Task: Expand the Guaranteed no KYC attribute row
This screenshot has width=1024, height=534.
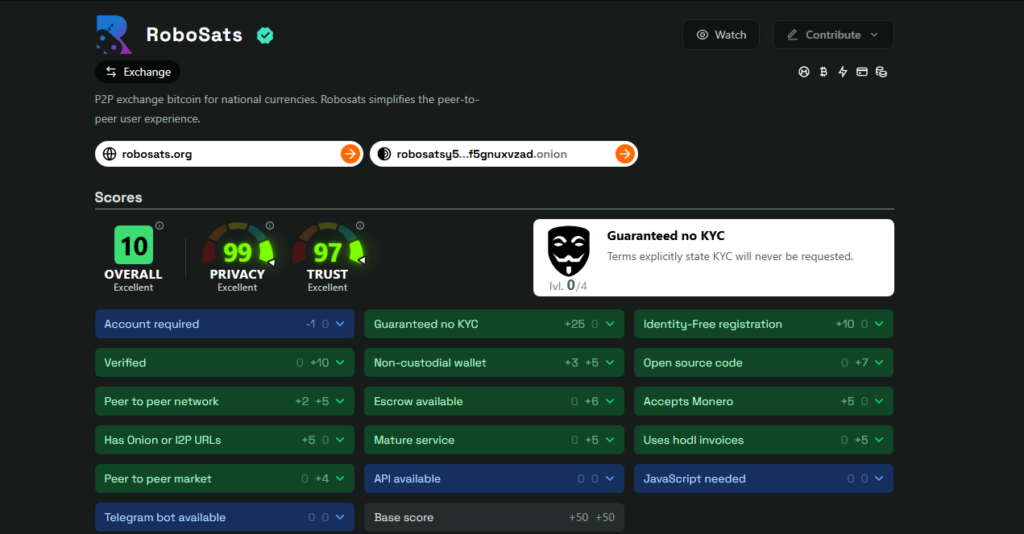Action: pyautogui.click(x=609, y=324)
